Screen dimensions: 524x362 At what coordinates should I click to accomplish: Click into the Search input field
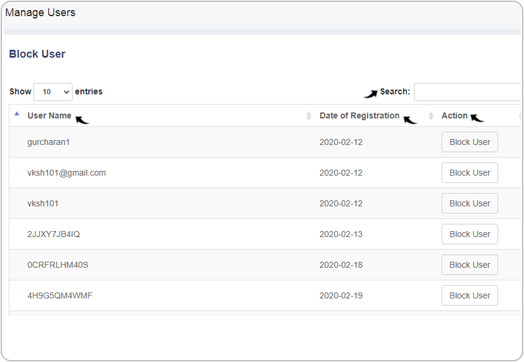pos(467,92)
